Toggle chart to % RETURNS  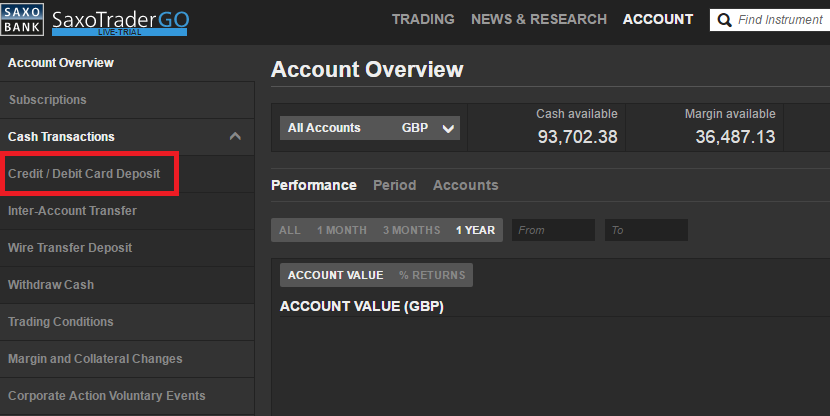(432, 275)
